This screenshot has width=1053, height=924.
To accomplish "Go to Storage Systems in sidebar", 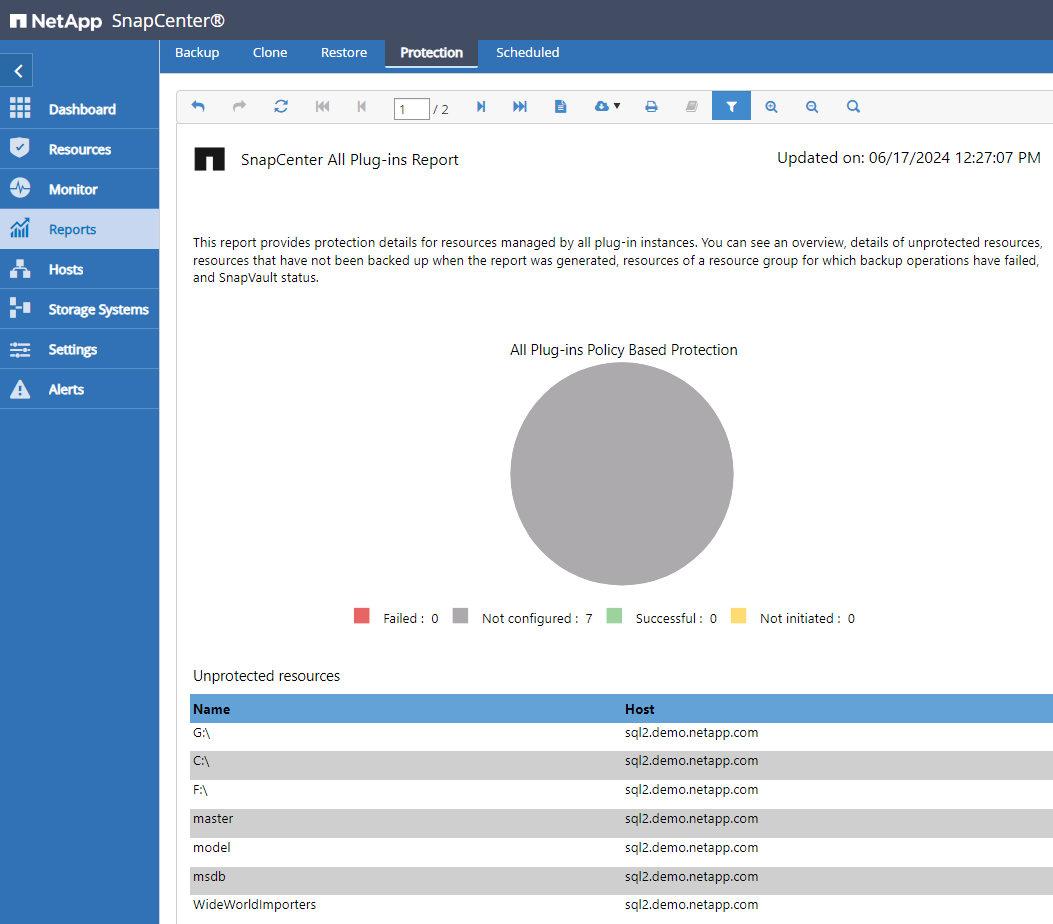I will pos(97,309).
